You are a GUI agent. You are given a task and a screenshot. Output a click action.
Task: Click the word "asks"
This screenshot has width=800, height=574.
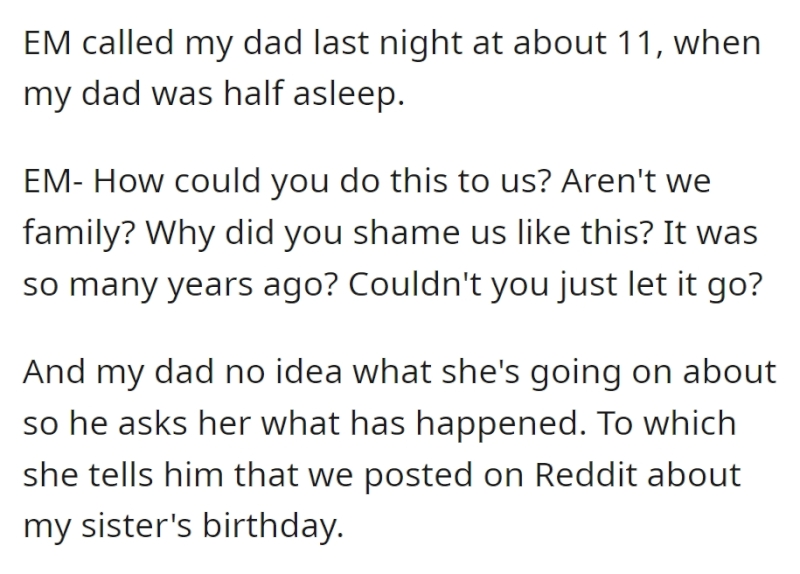(153, 423)
